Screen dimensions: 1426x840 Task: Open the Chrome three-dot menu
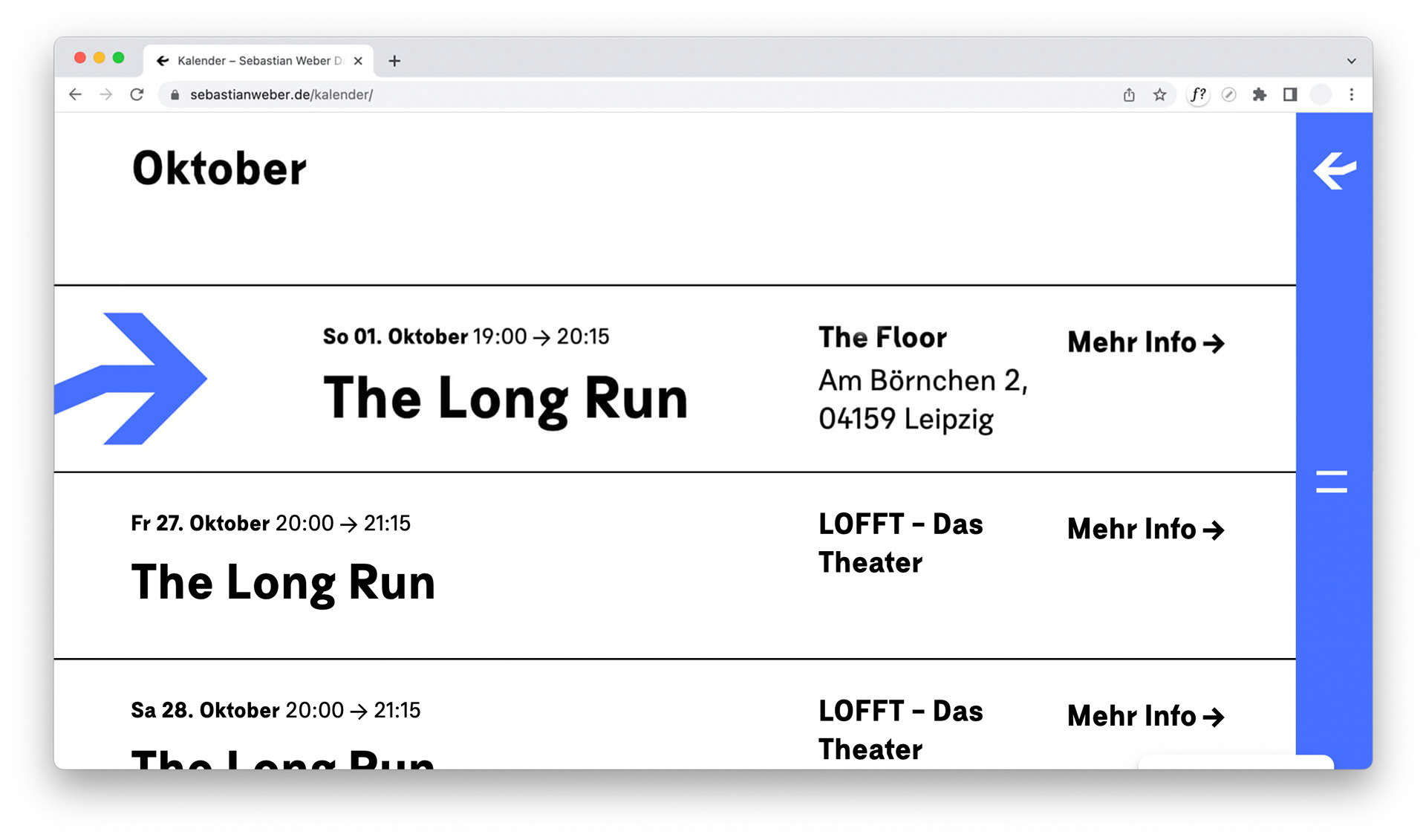[1351, 94]
